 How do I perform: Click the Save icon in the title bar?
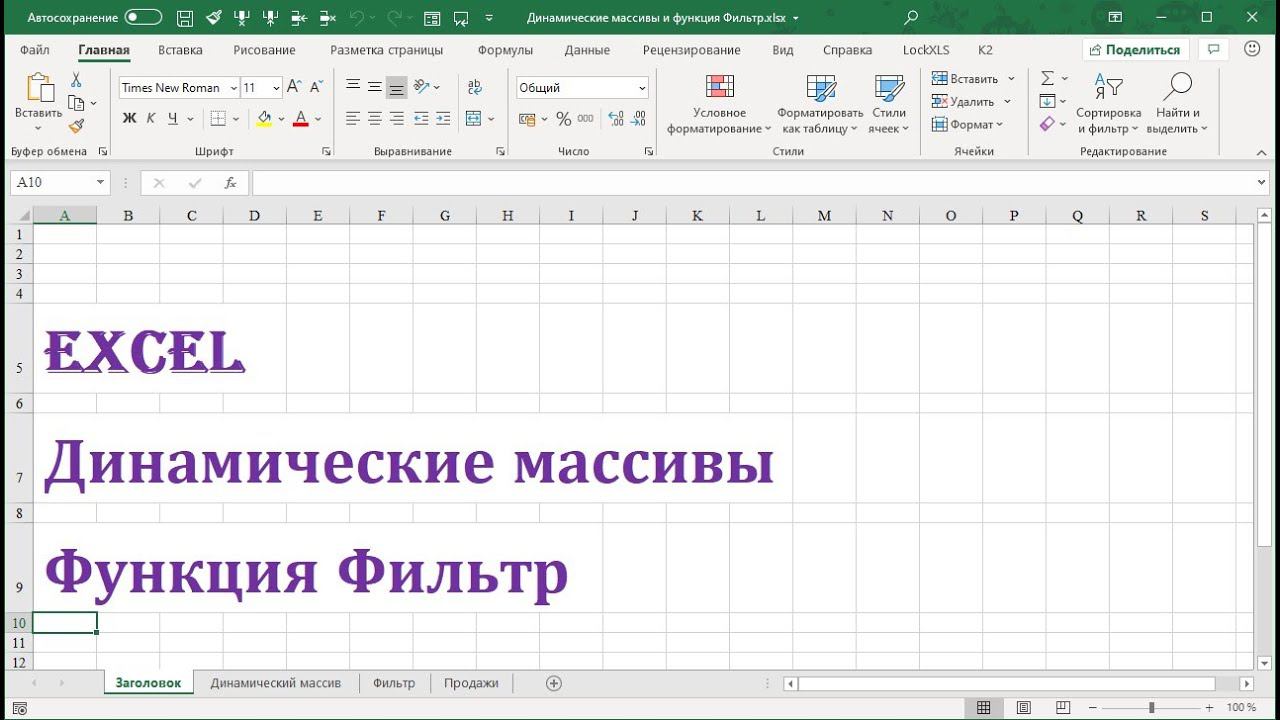click(x=185, y=18)
